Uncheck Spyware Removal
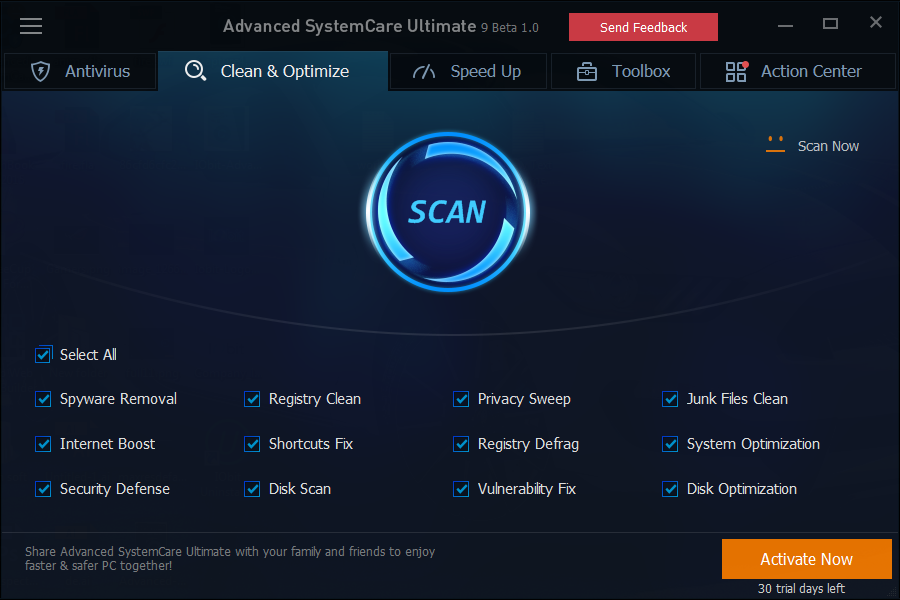The height and width of the screenshot is (600, 900). [43, 399]
